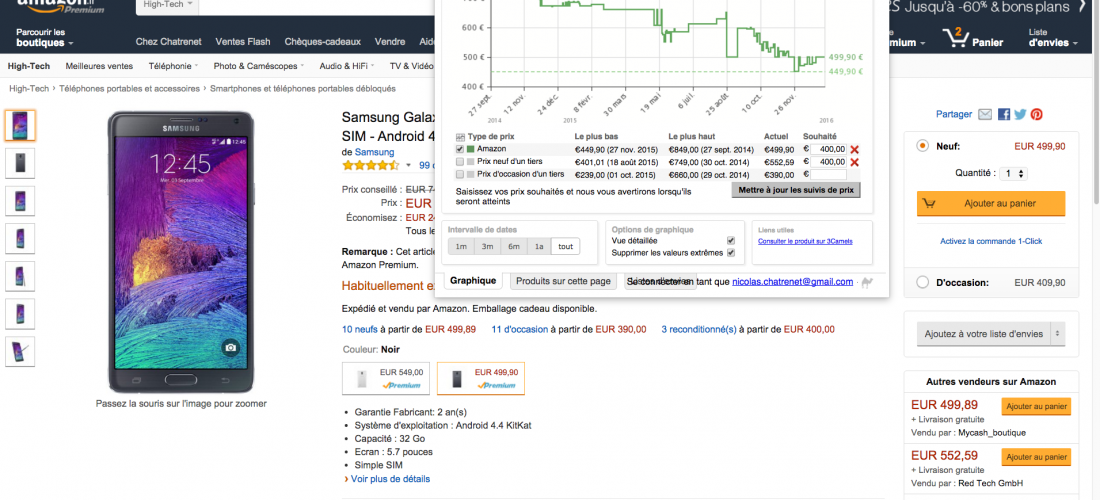Open the 11 d'occasion offers link
Image resolution: width=1100 pixels, height=500 pixels.
coord(520,329)
